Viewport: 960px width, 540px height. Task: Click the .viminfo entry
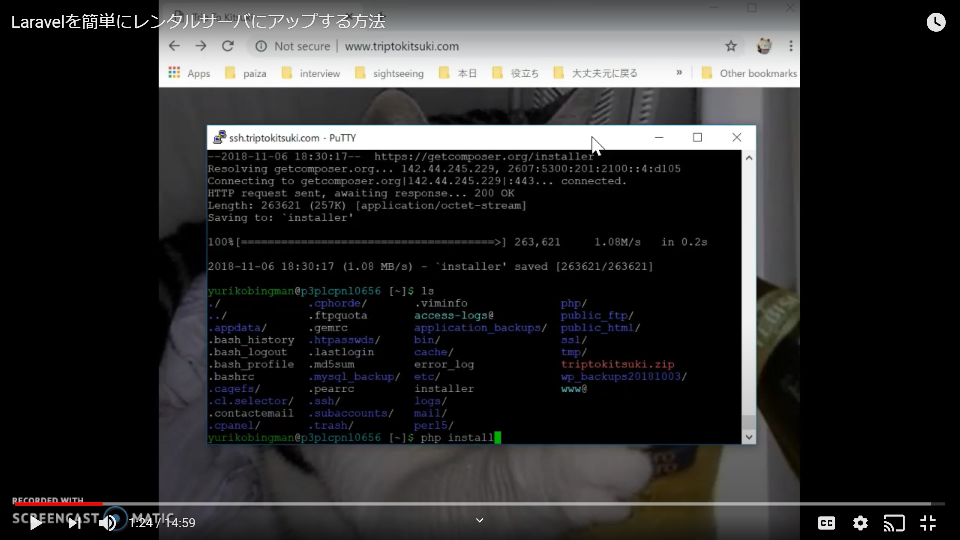(441, 303)
